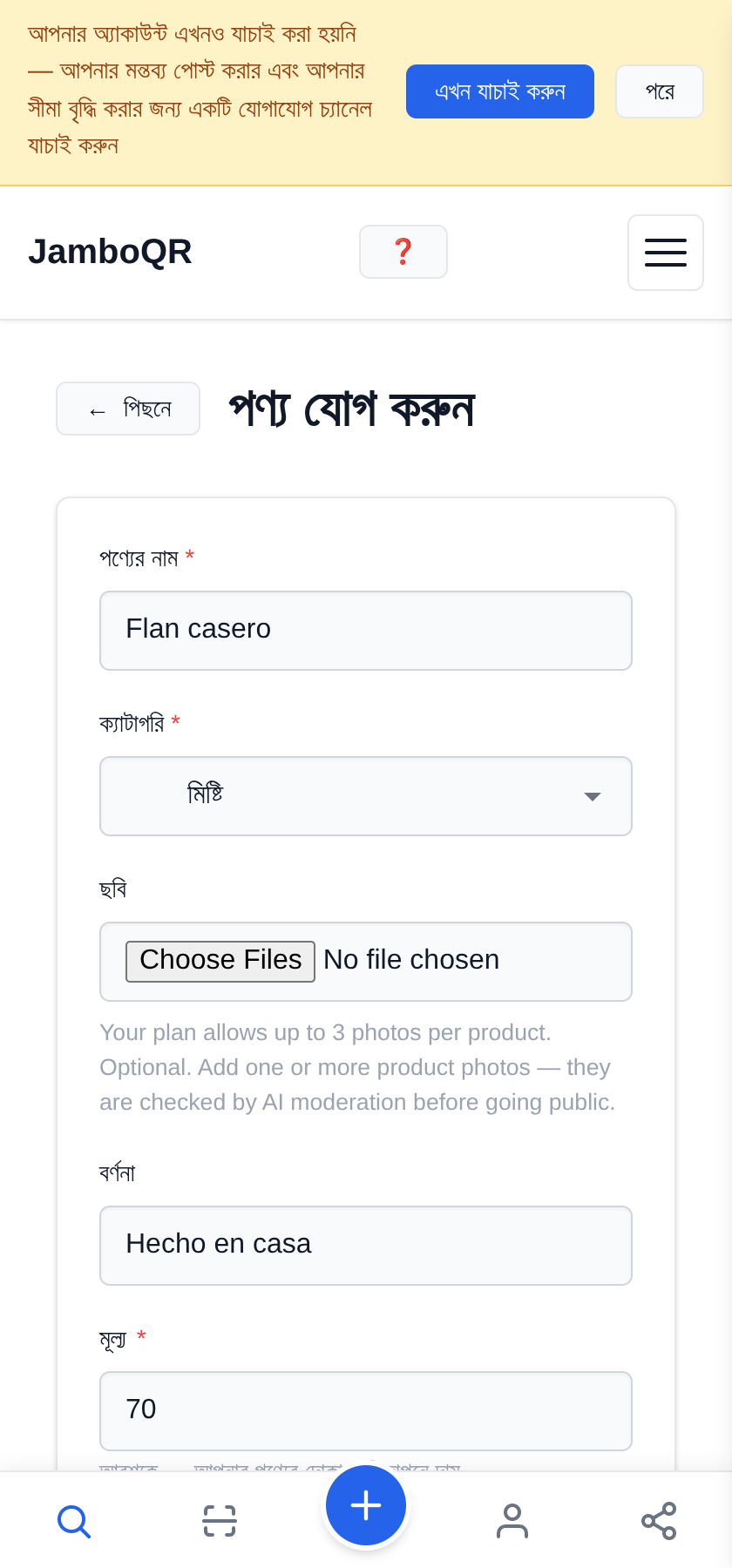Click the পণ্য যোগ করুন page heading

click(x=351, y=409)
